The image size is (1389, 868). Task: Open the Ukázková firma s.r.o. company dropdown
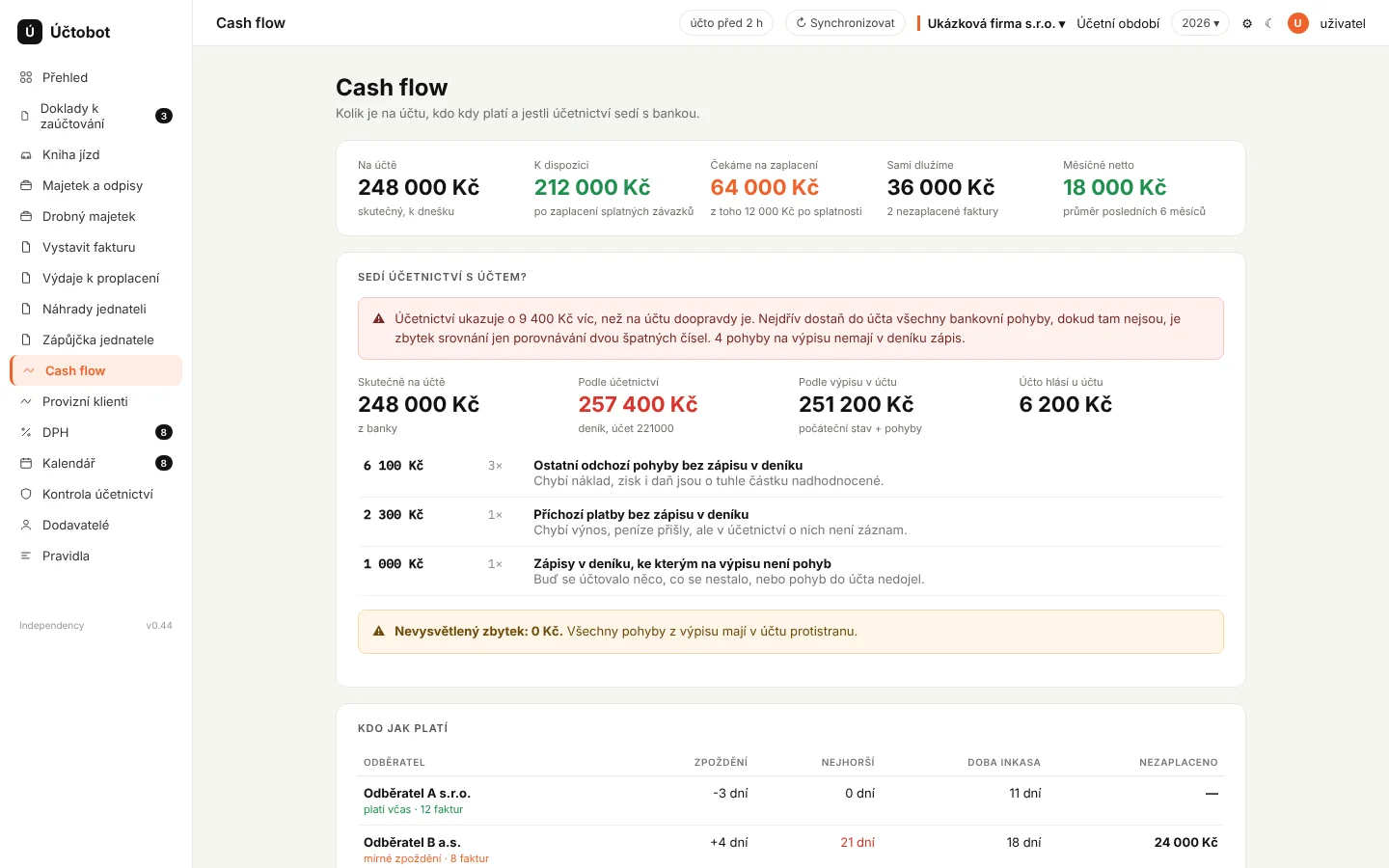(x=996, y=23)
